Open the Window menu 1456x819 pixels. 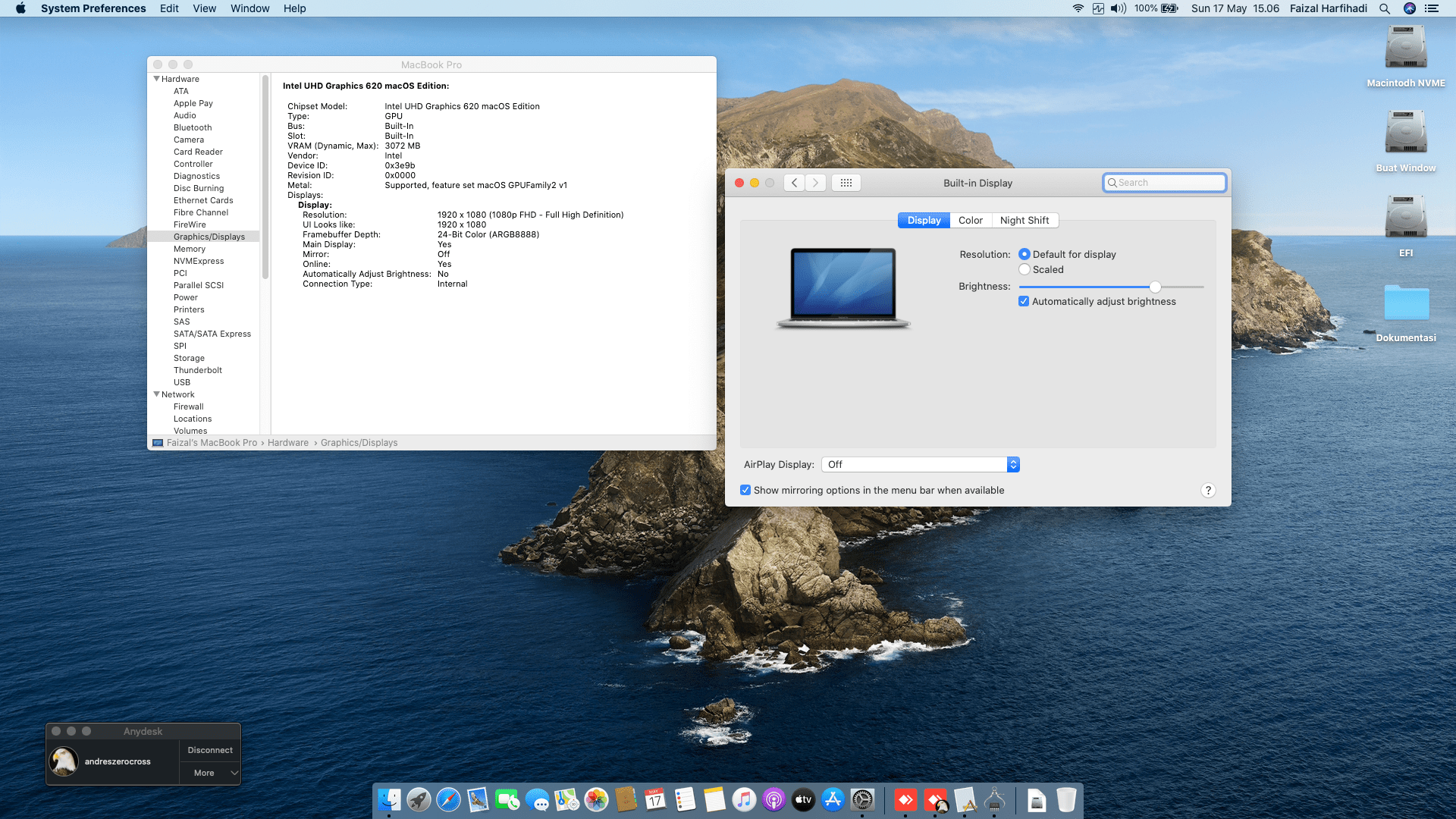(250, 8)
